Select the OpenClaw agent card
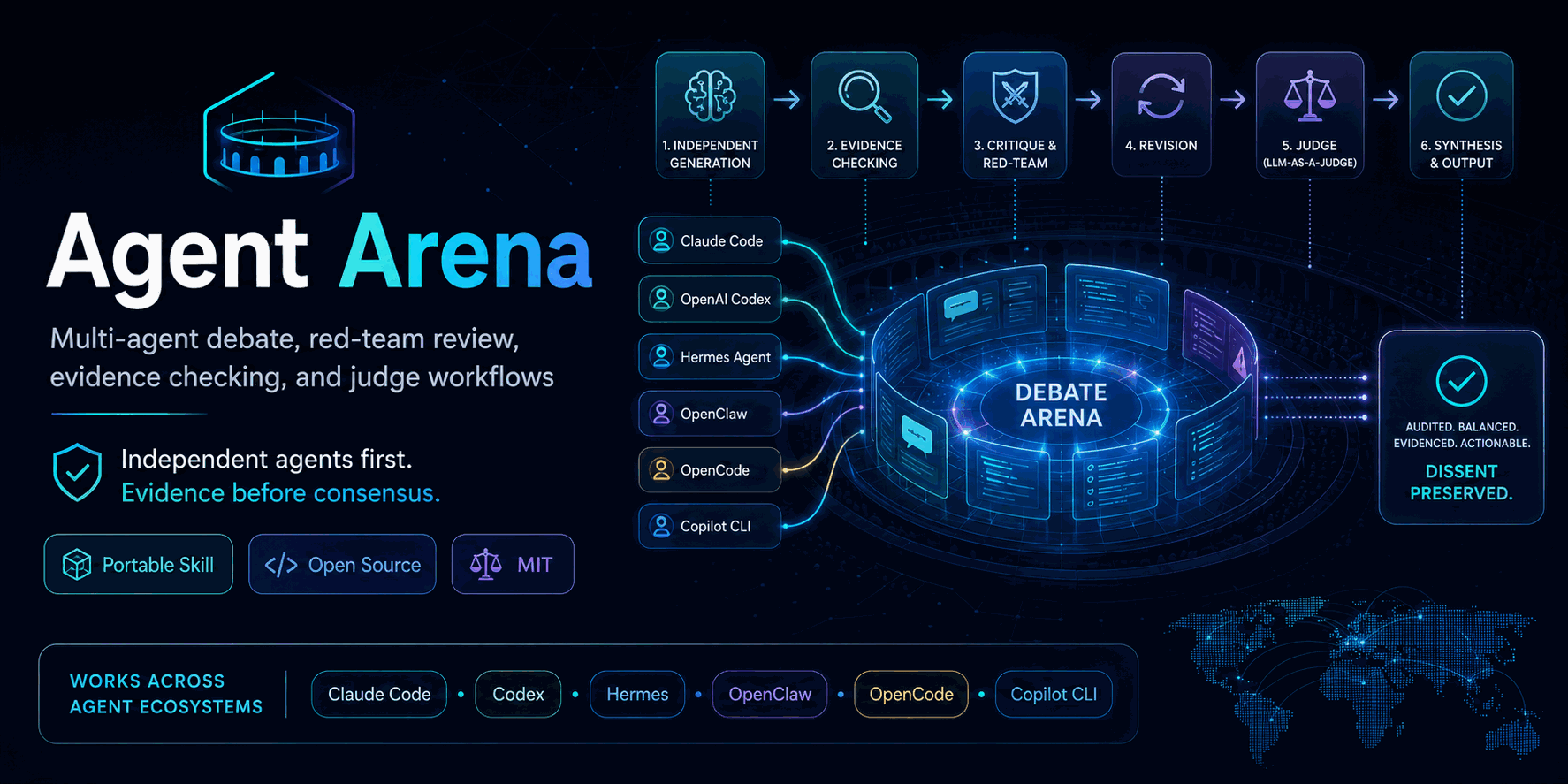This screenshot has height=784, width=1568. pos(710,413)
